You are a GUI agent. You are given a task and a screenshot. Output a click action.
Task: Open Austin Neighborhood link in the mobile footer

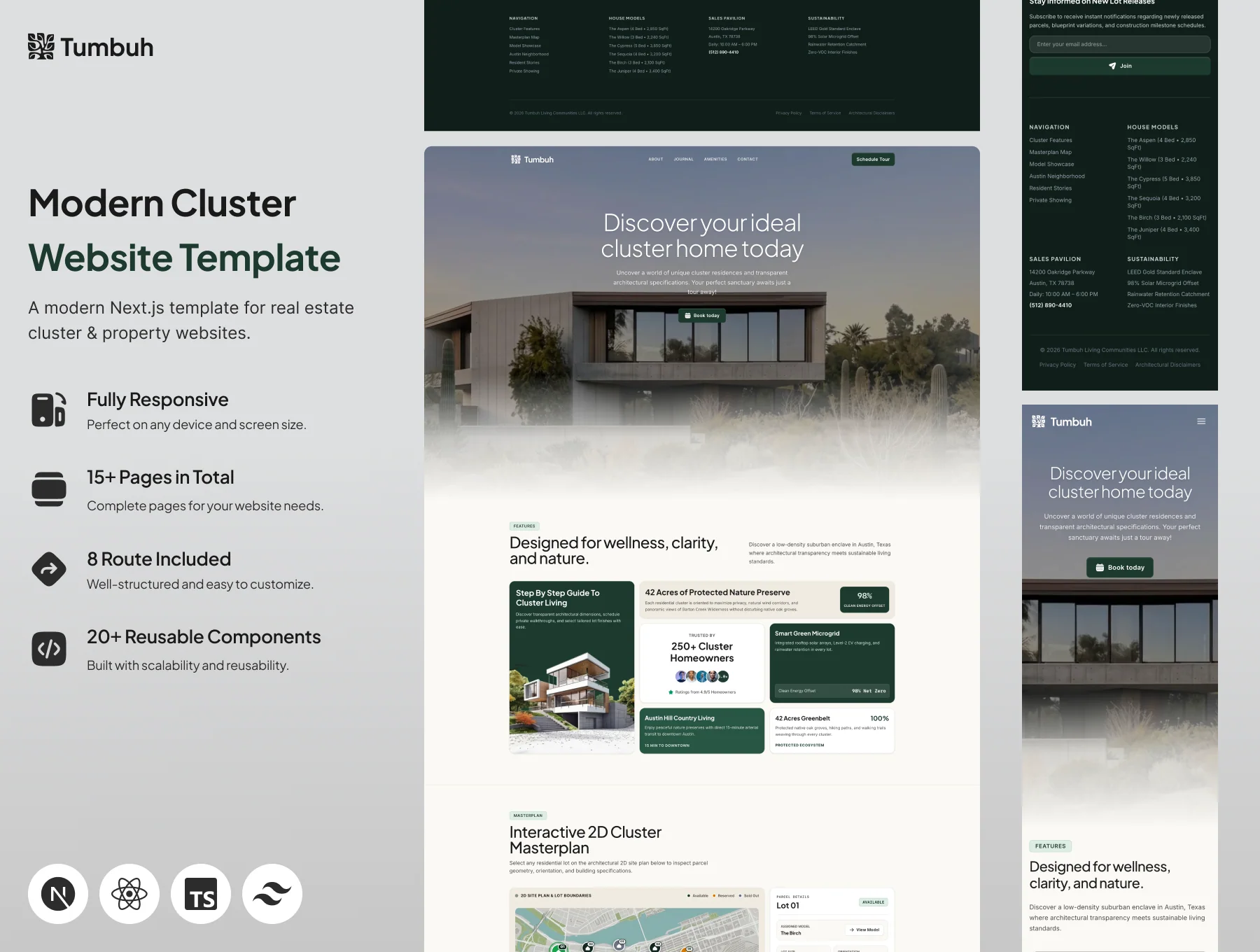click(1057, 176)
